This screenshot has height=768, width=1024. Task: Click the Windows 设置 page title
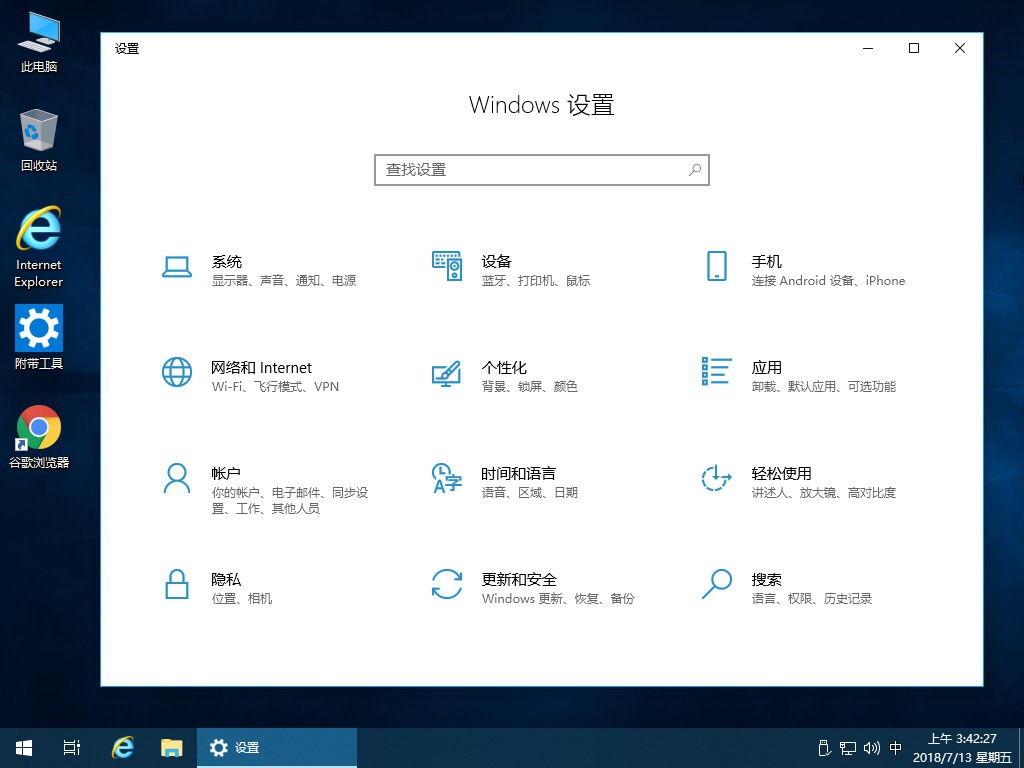point(541,105)
